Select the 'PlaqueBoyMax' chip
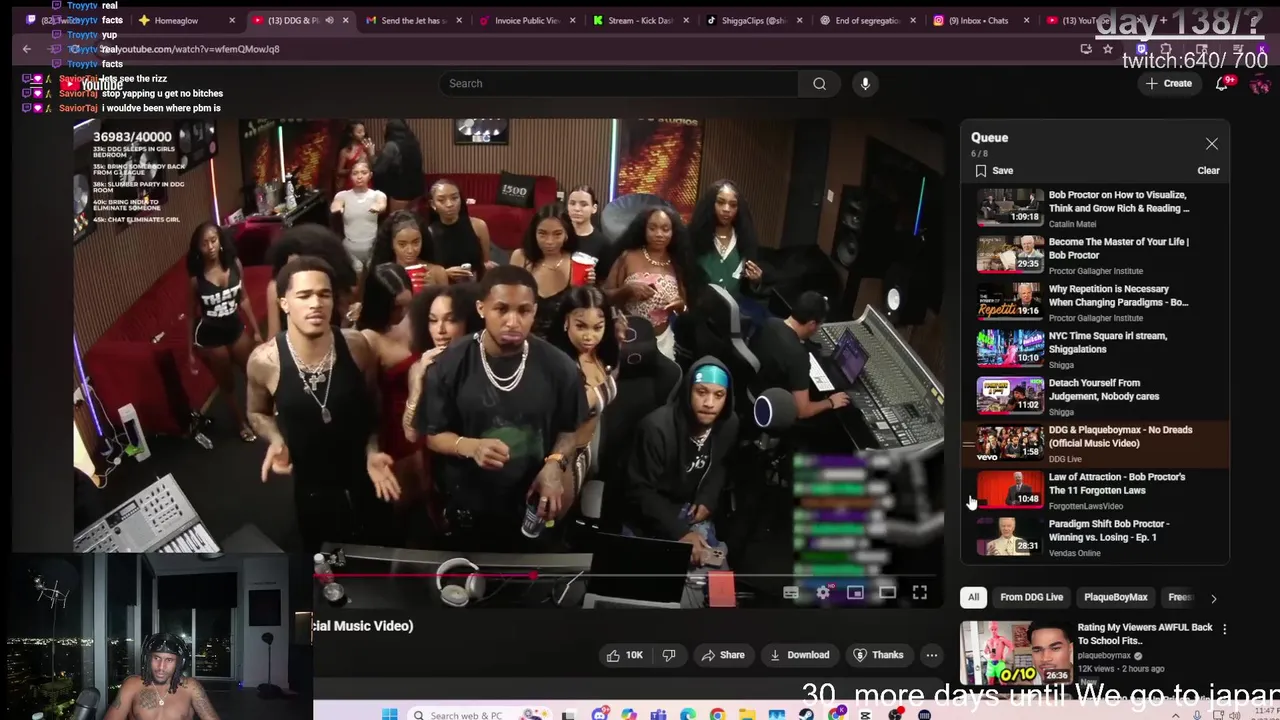The height and width of the screenshot is (720, 1280). [1115, 597]
